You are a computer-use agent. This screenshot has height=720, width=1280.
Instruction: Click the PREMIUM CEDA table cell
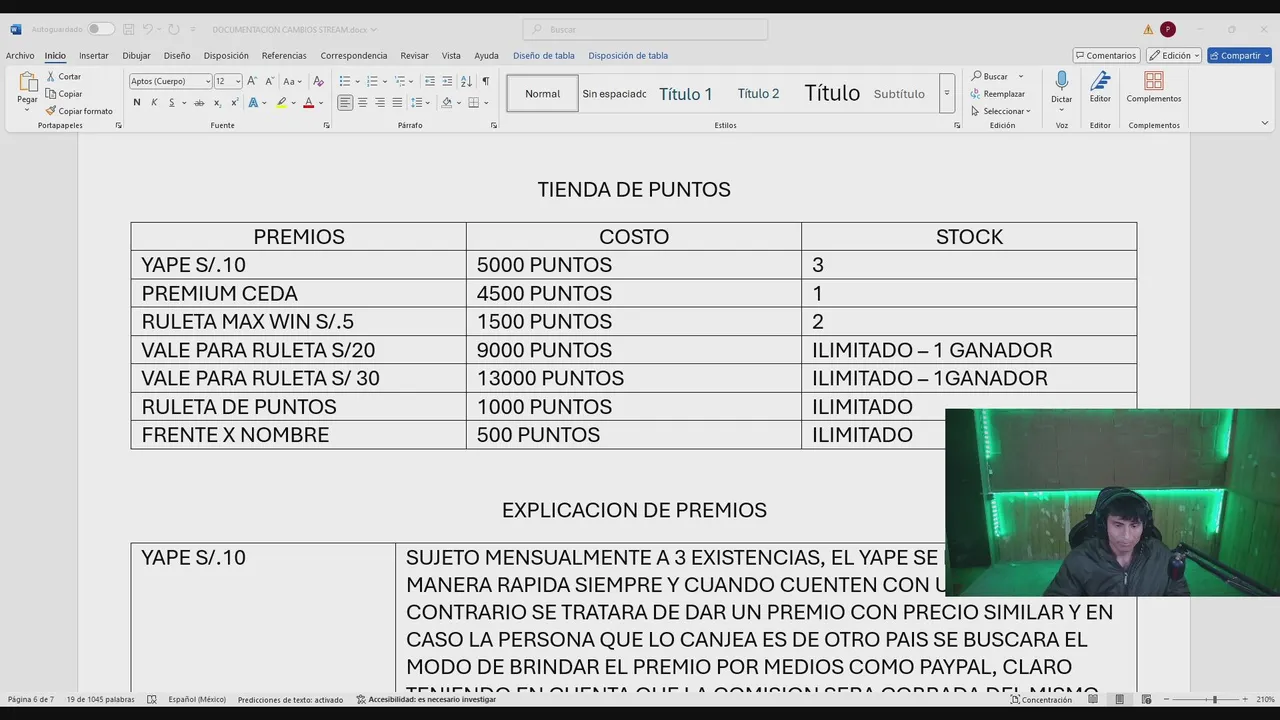[x=298, y=294]
